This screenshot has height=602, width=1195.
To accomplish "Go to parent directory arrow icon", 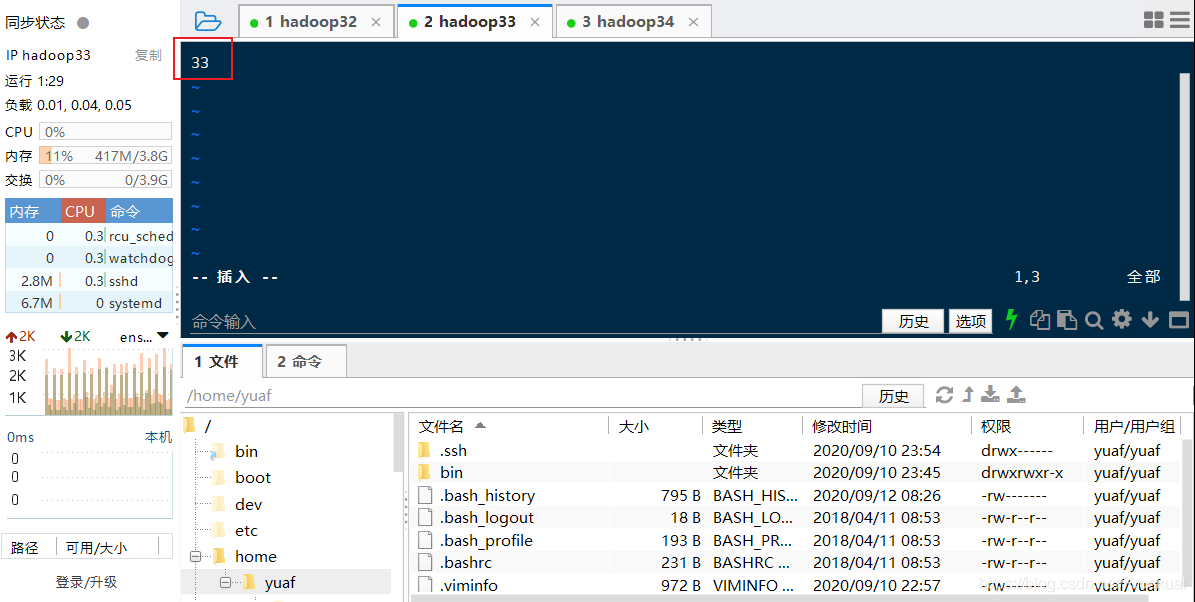I will (968, 395).
